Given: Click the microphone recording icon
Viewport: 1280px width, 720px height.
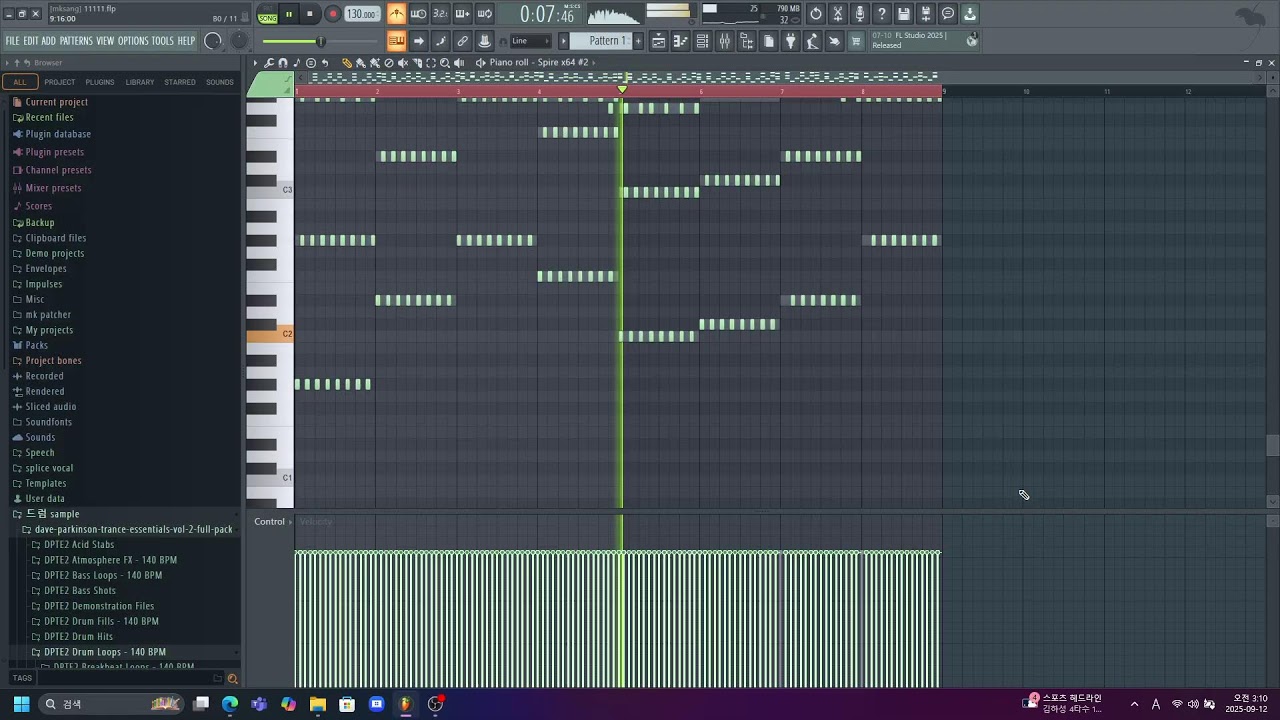Looking at the screenshot, I should click(860, 14).
